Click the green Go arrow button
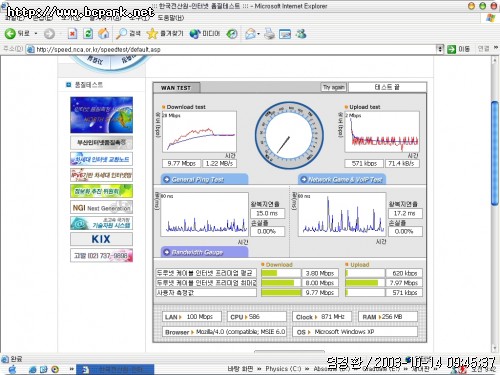500x375 pixels. 451,49
